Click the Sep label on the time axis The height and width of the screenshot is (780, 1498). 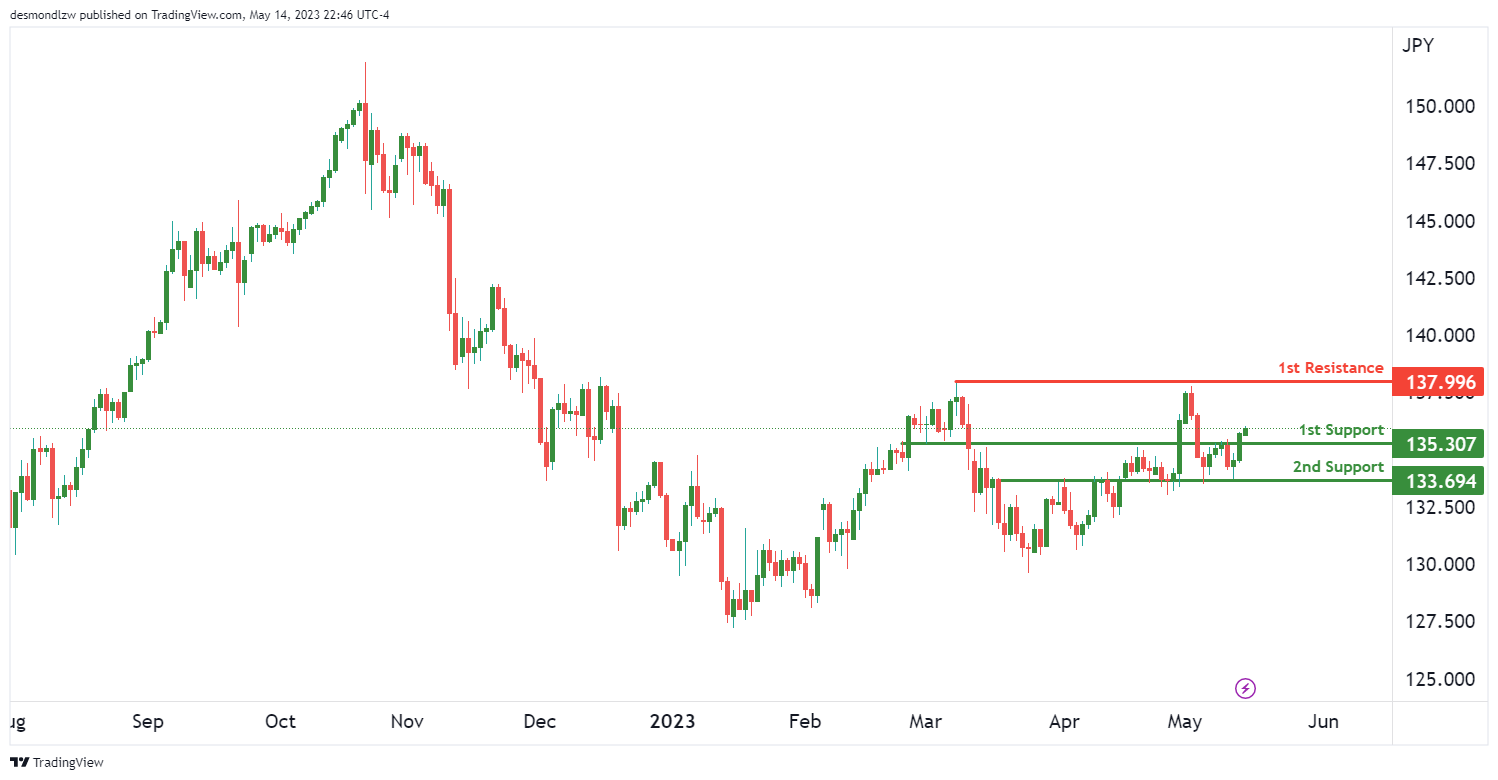148,721
